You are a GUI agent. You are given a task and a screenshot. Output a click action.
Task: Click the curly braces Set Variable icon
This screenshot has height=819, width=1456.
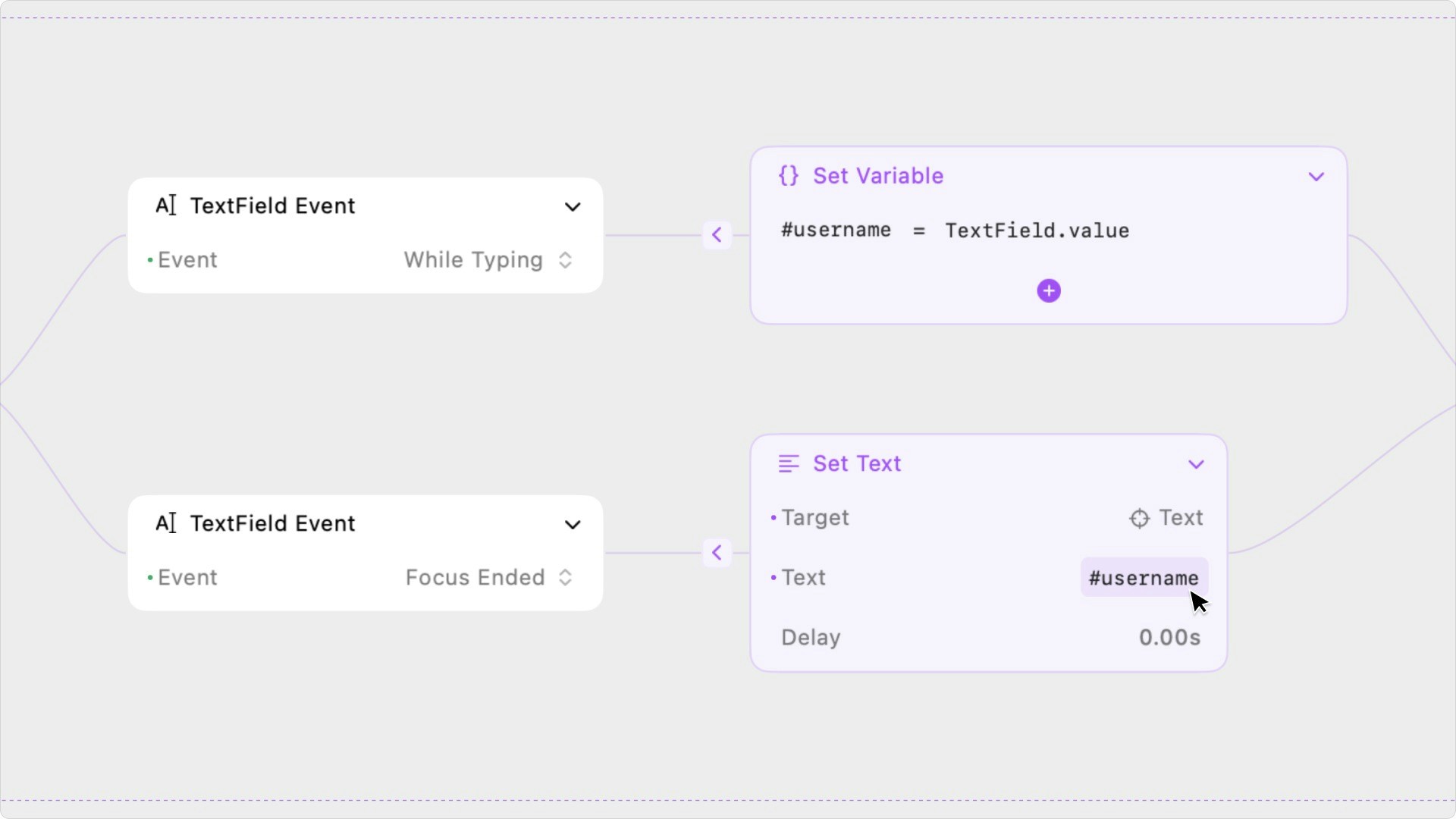pyautogui.click(x=789, y=176)
